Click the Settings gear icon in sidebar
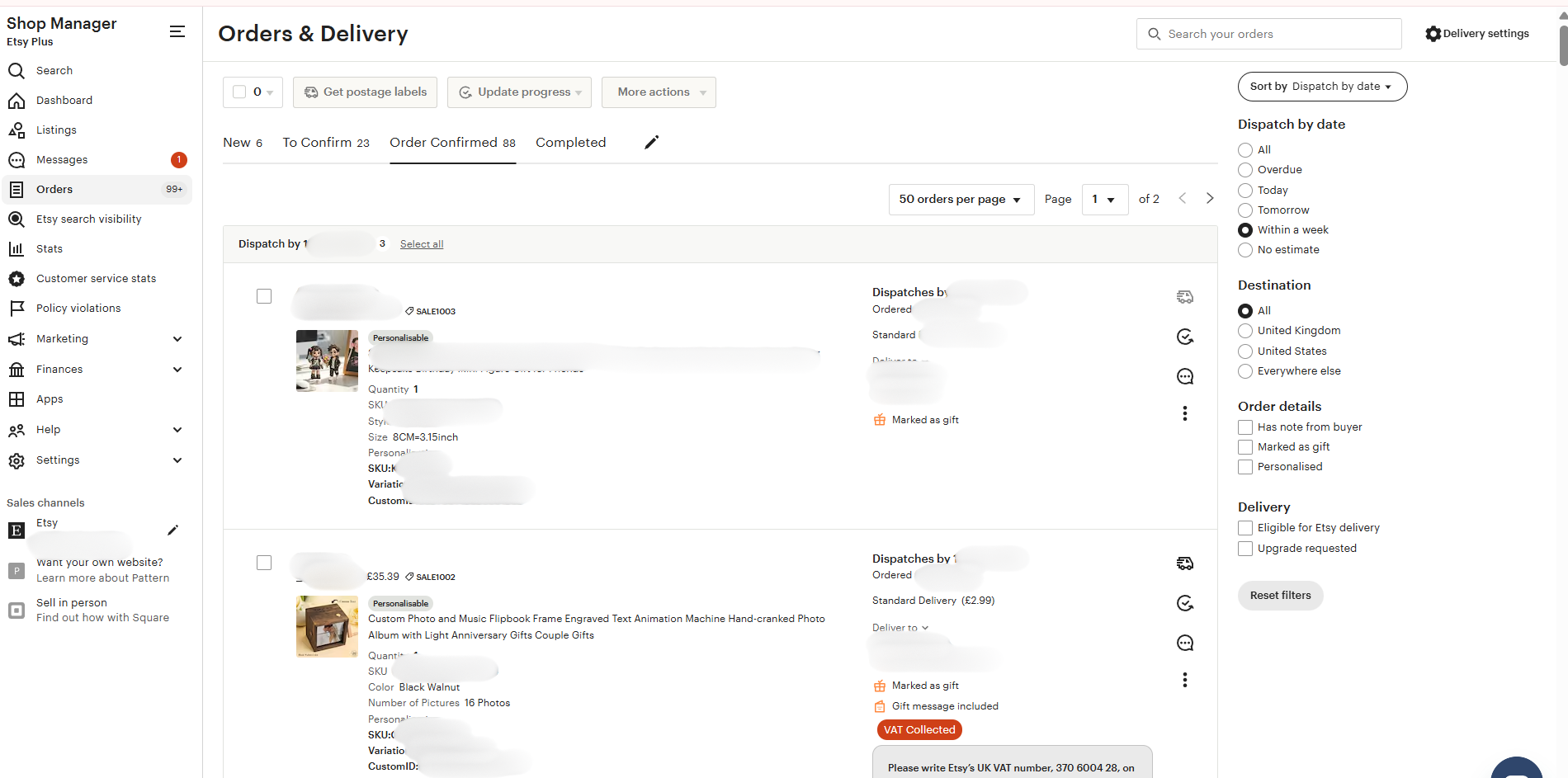 point(17,460)
